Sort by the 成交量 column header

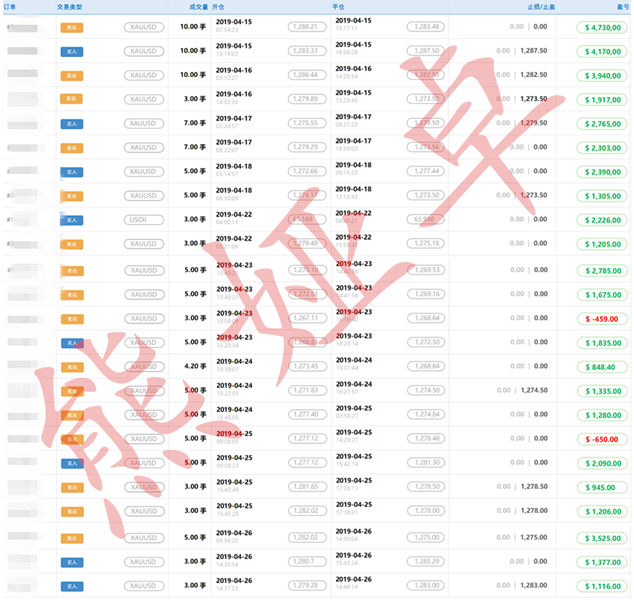point(199,7)
